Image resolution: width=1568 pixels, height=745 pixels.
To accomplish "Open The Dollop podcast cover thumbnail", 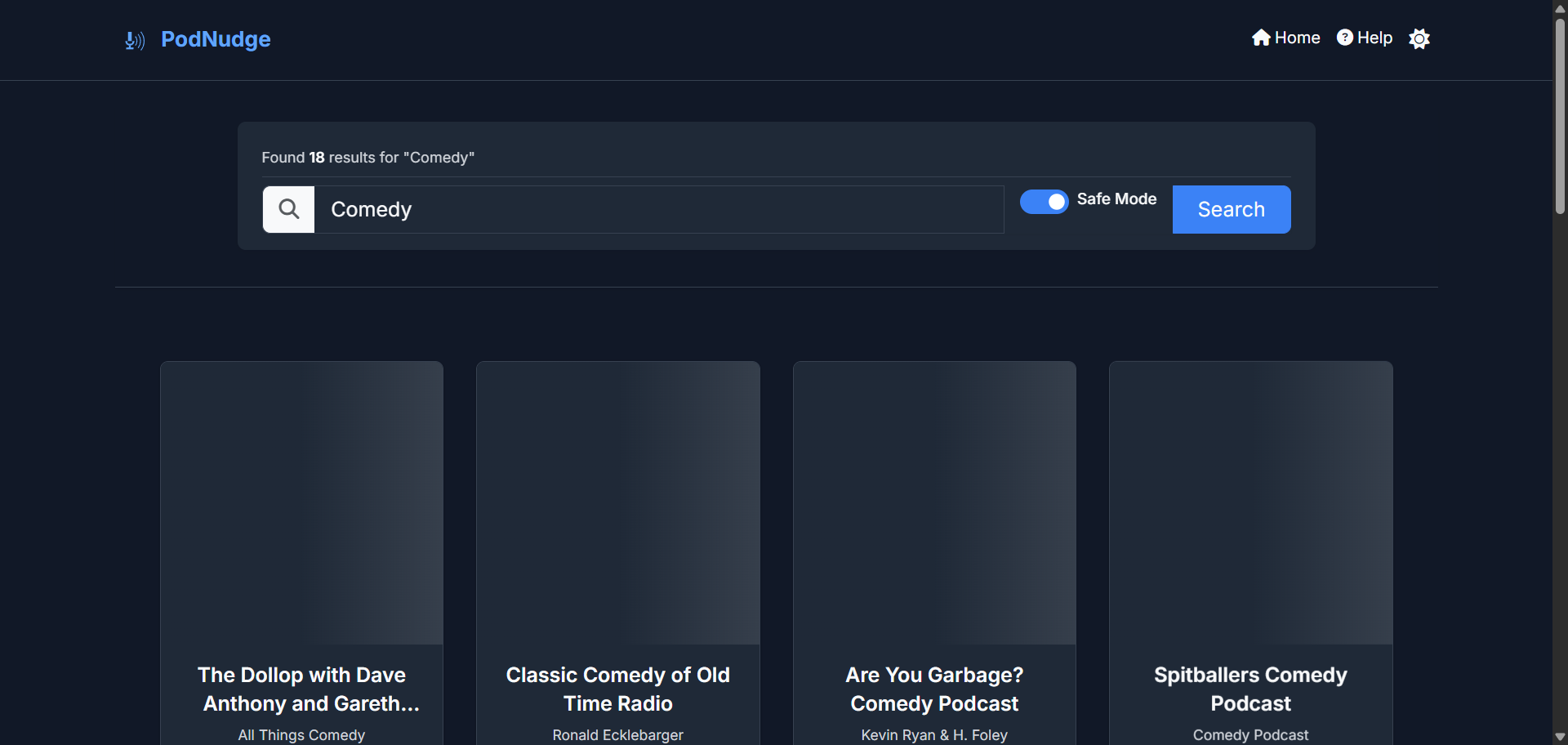I will [301, 502].
